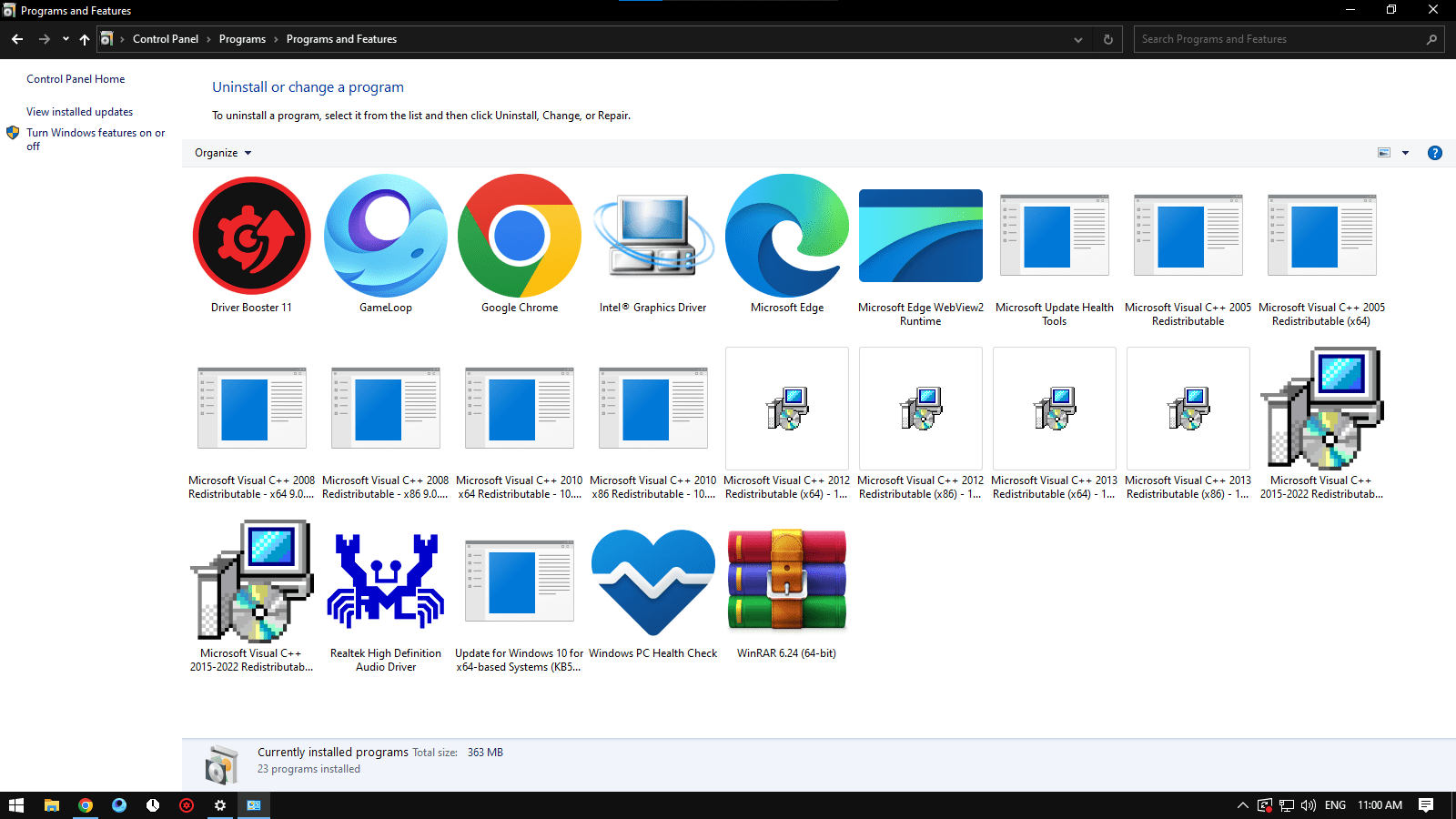Screen dimensions: 1456x819
Task: Click the ENG language indicator
Action: coord(1335,805)
